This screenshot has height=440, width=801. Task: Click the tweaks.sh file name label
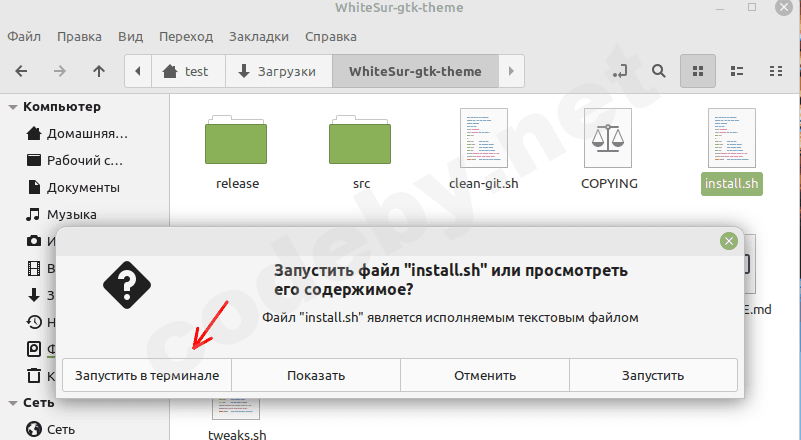237,435
